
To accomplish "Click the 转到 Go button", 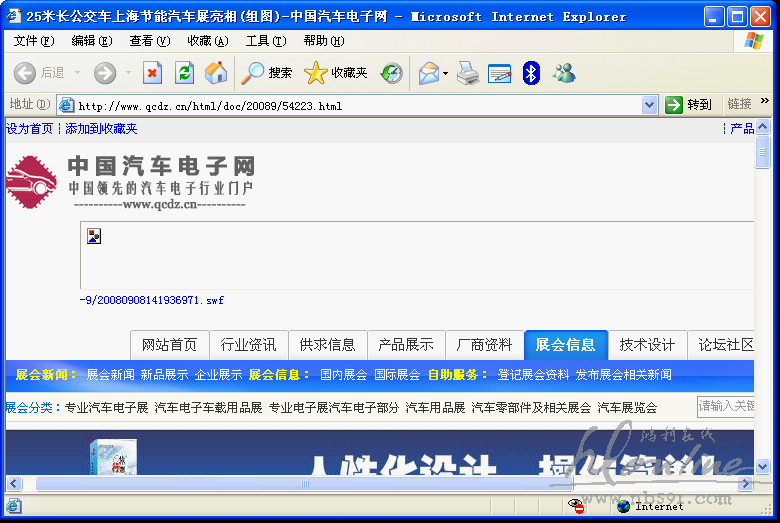I will 688,105.
